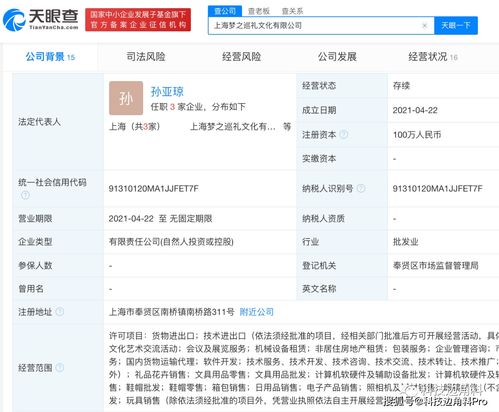Viewport: 499px width, 412px height.
Task: Click the first credit code 91310120MA1JJFET7F
Action: 153,189
